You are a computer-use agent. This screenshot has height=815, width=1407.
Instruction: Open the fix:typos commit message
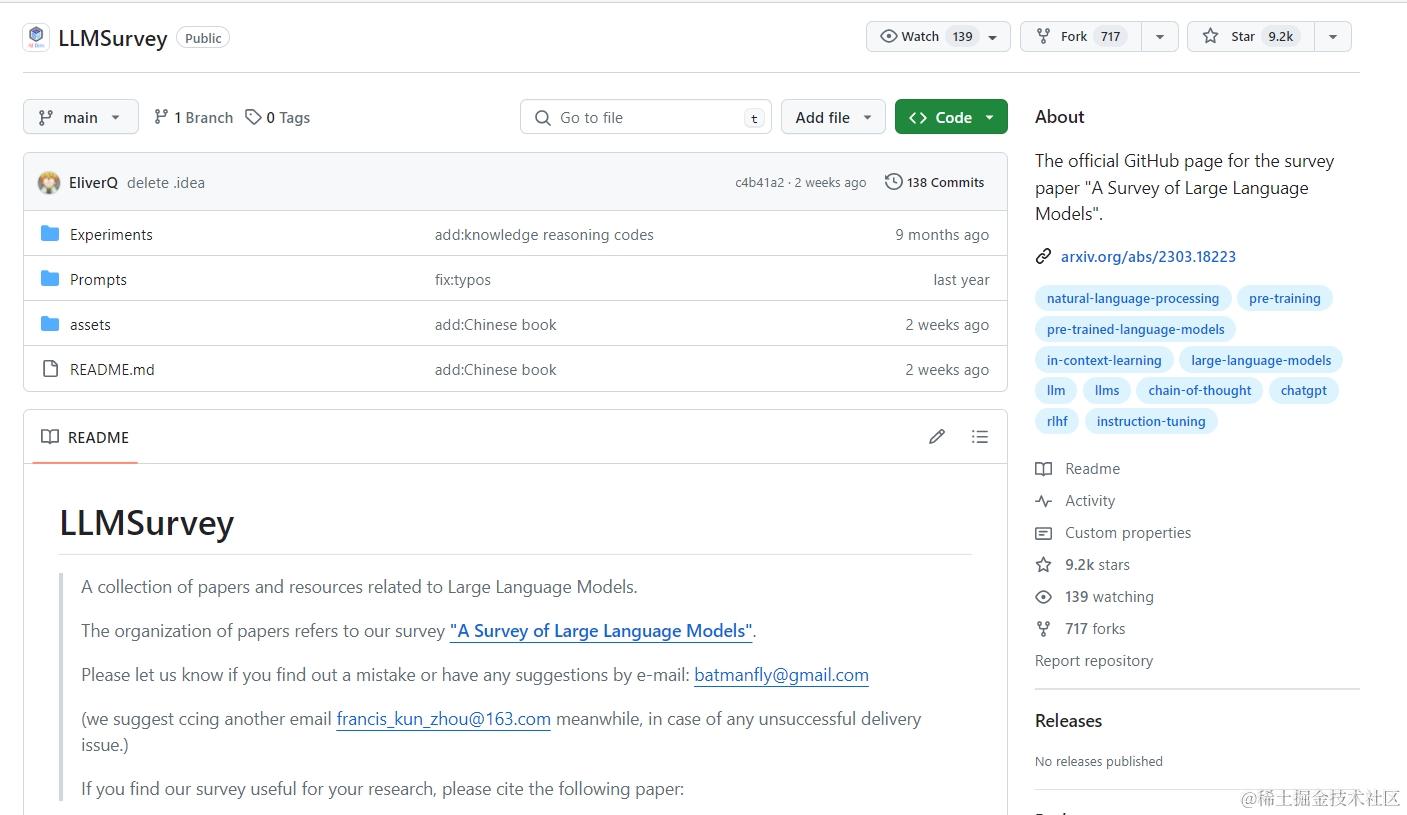tap(463, 279)
